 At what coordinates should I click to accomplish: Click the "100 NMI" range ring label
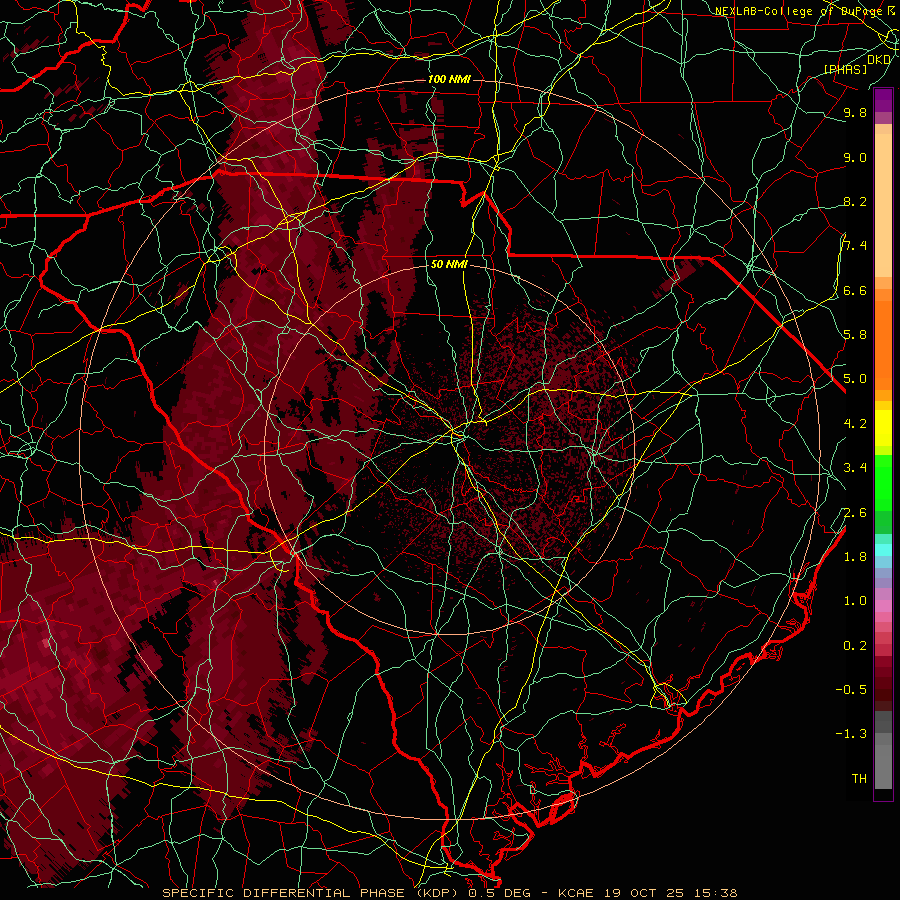point(449,79)
